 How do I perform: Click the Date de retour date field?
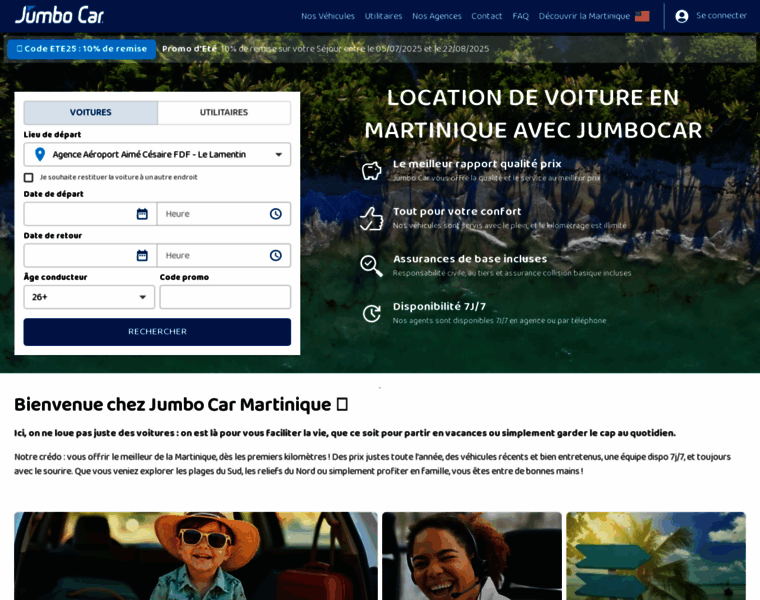click(90, 255)
